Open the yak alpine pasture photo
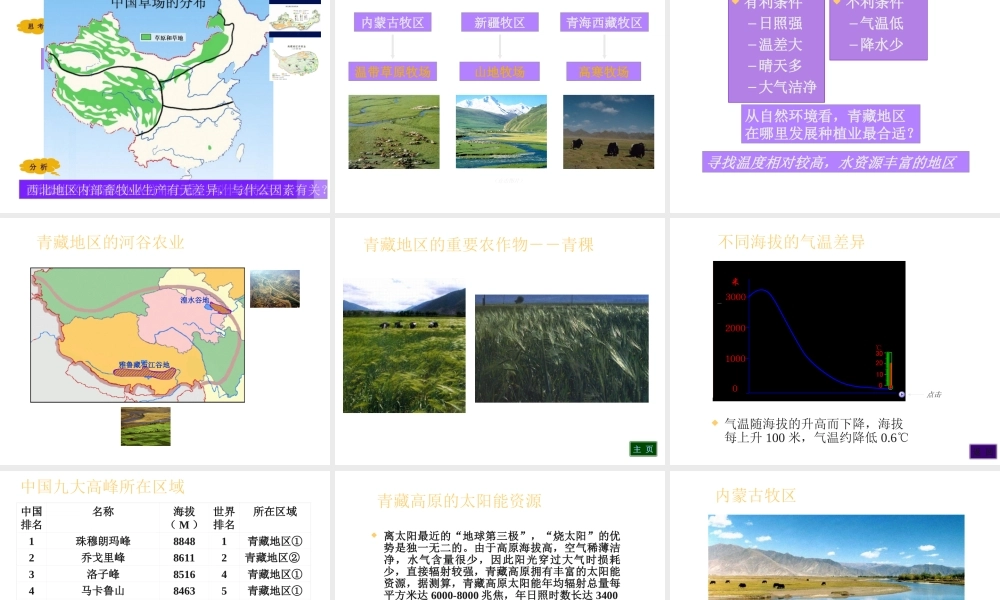The height and width of the screenshot is (600, 1000). point(608,132)
